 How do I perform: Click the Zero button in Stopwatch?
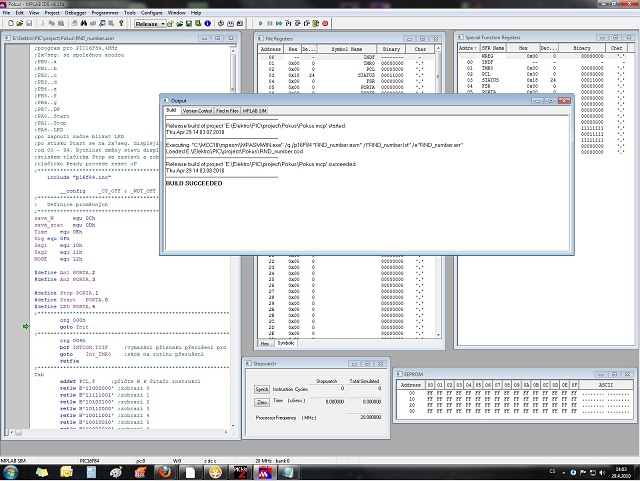coord(262,402)
